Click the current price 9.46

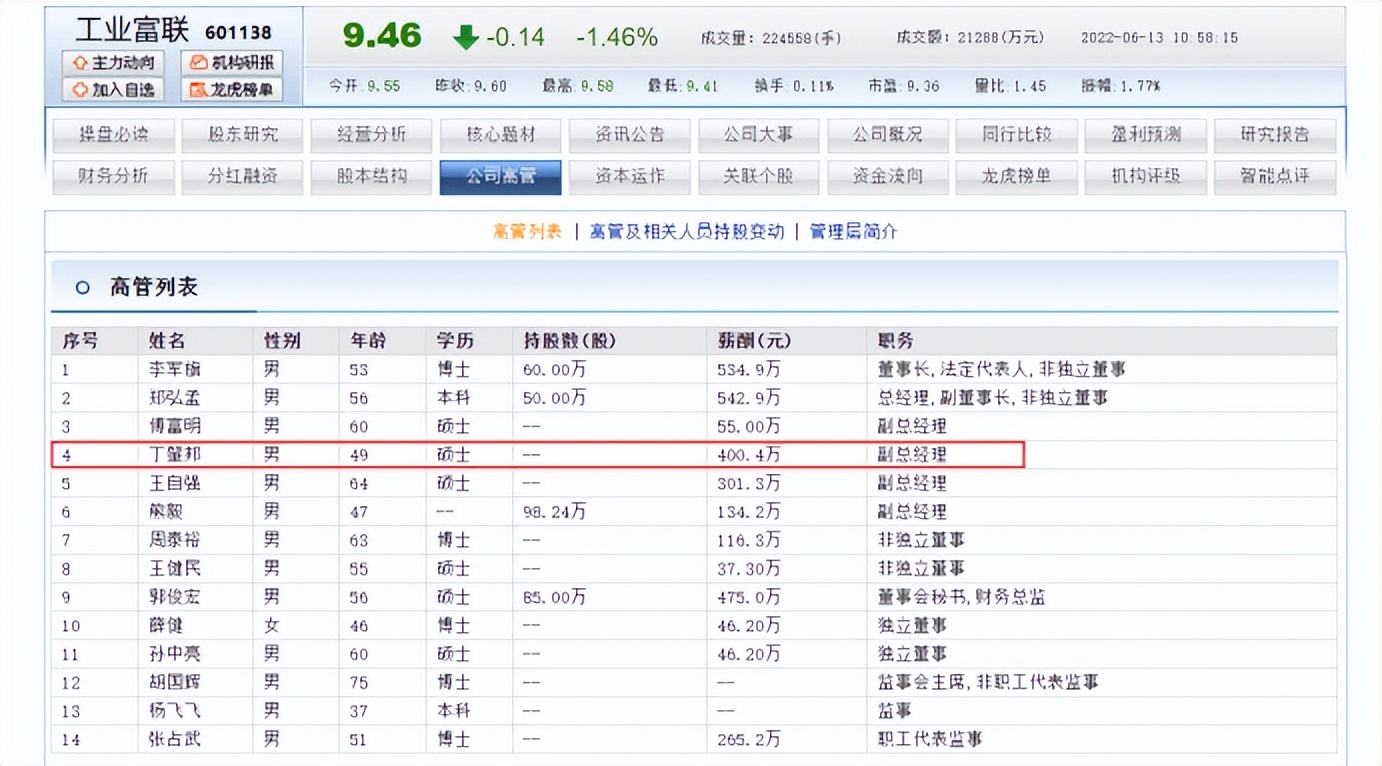click(x=382, y=36)
